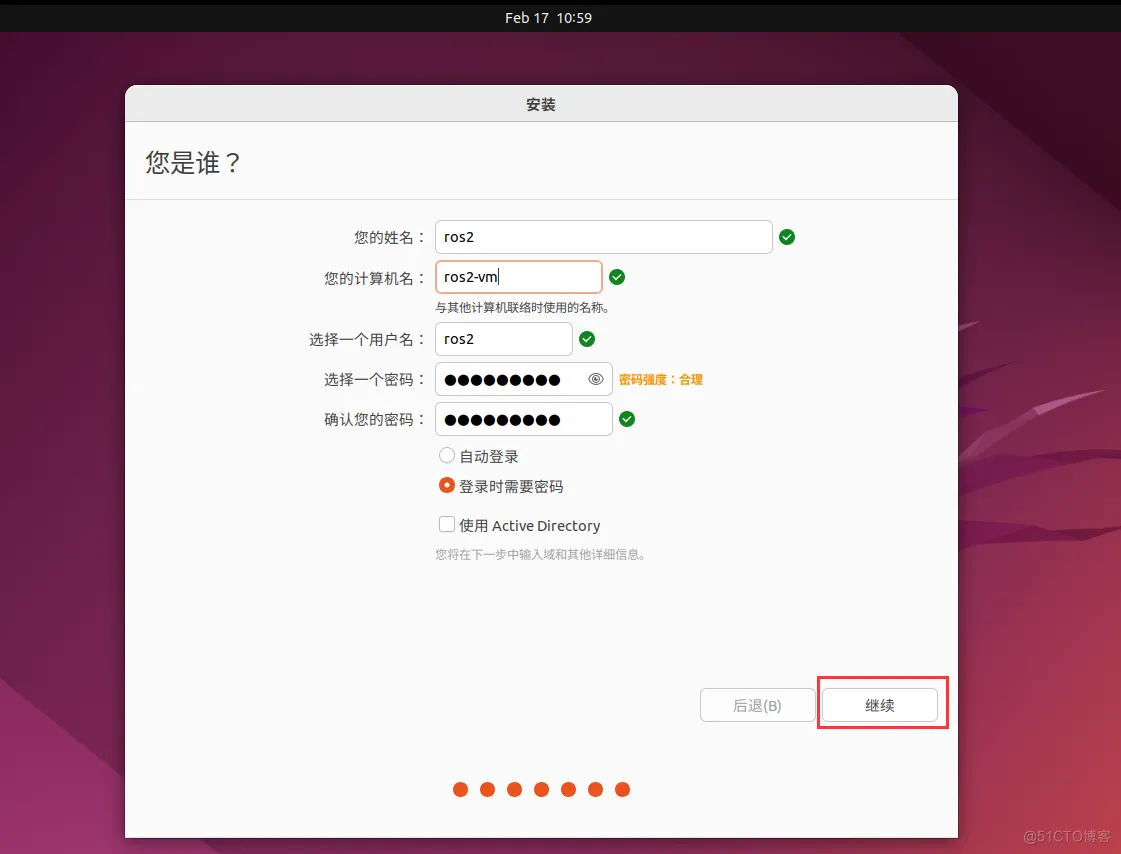The image size is (1121, 854).
Task: Click hint 您将在下一步中输入域和其他详细信息。
Action: tap(540, 555)
